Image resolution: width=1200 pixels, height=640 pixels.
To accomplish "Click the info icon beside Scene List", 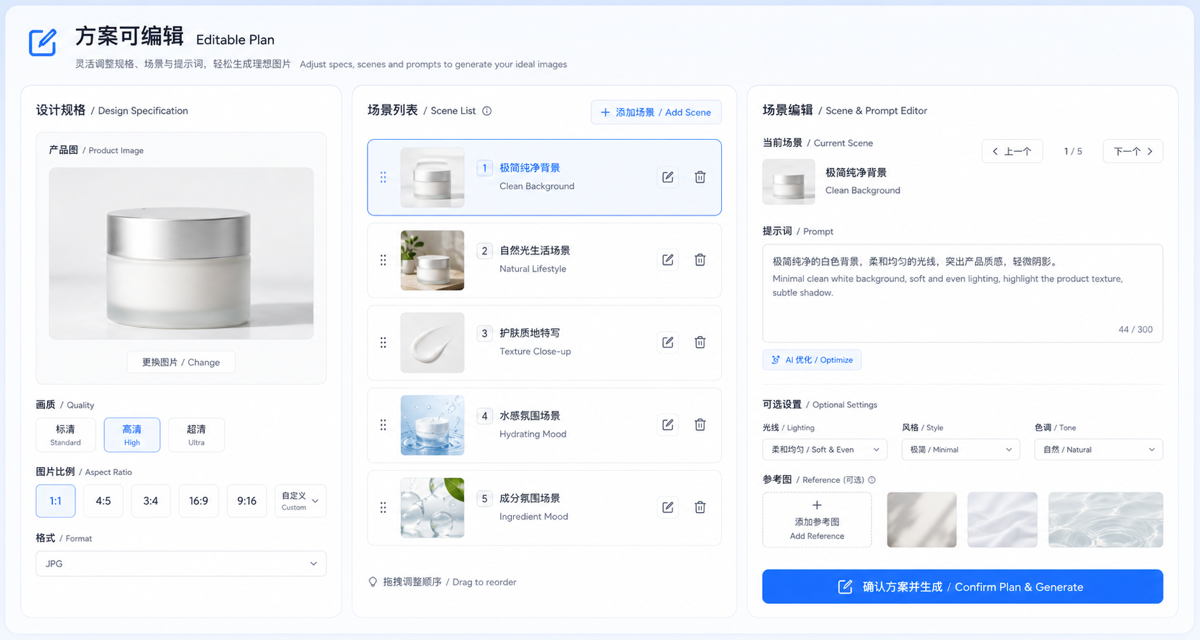I will click(x=487, y=111).
